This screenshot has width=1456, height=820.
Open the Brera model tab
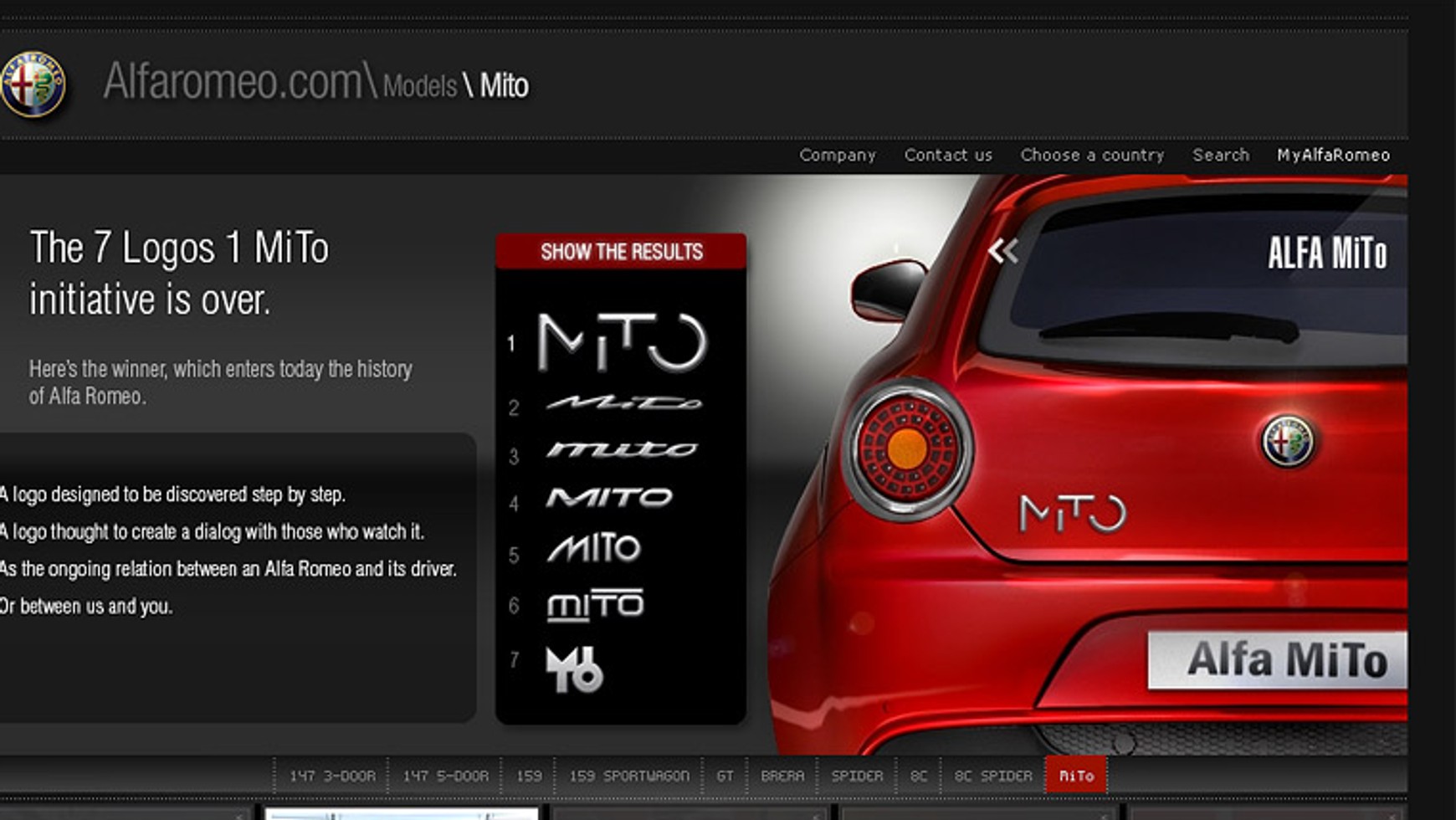tap(782, 776)
